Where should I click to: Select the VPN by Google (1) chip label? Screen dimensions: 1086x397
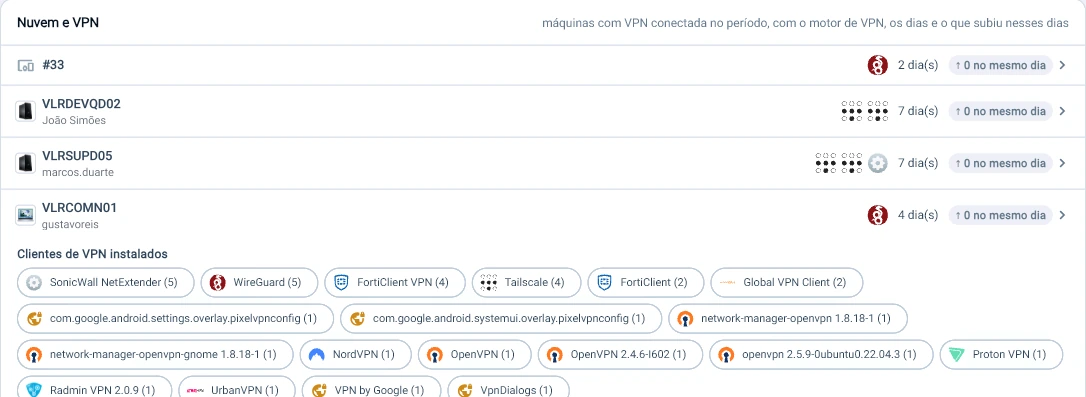380,391
